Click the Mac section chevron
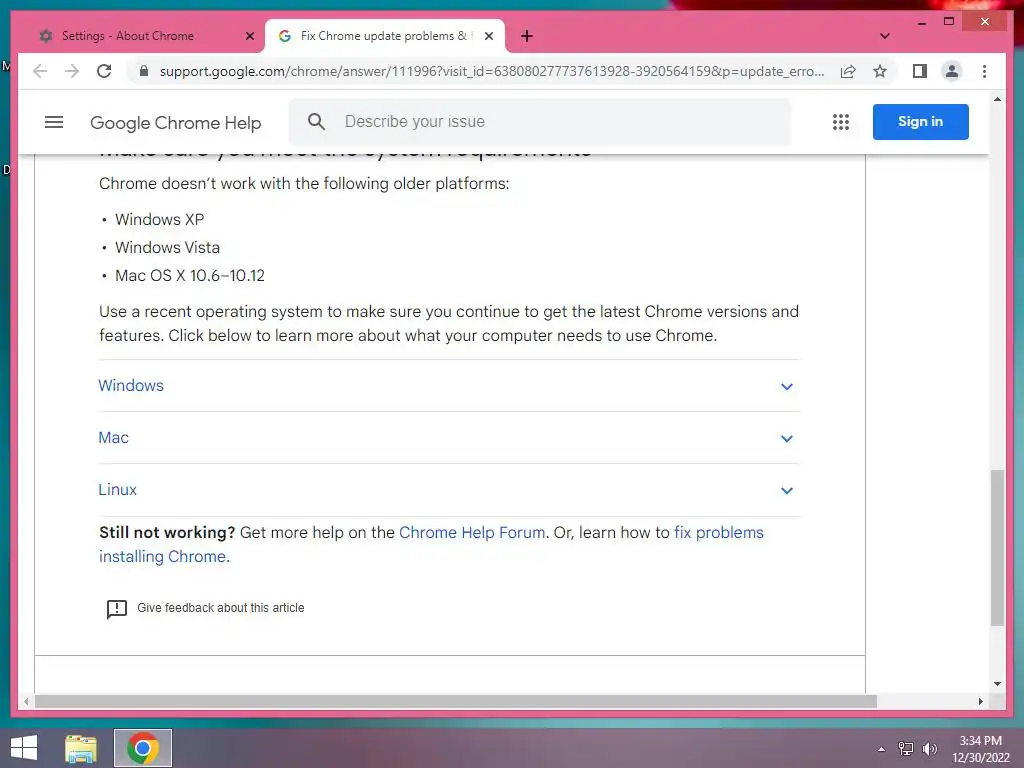 (786, 439)
